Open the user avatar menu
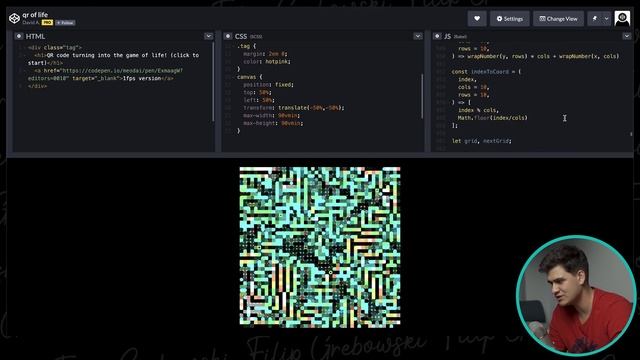The height and width of the screenshot is (360, 640). pos(622,18)
